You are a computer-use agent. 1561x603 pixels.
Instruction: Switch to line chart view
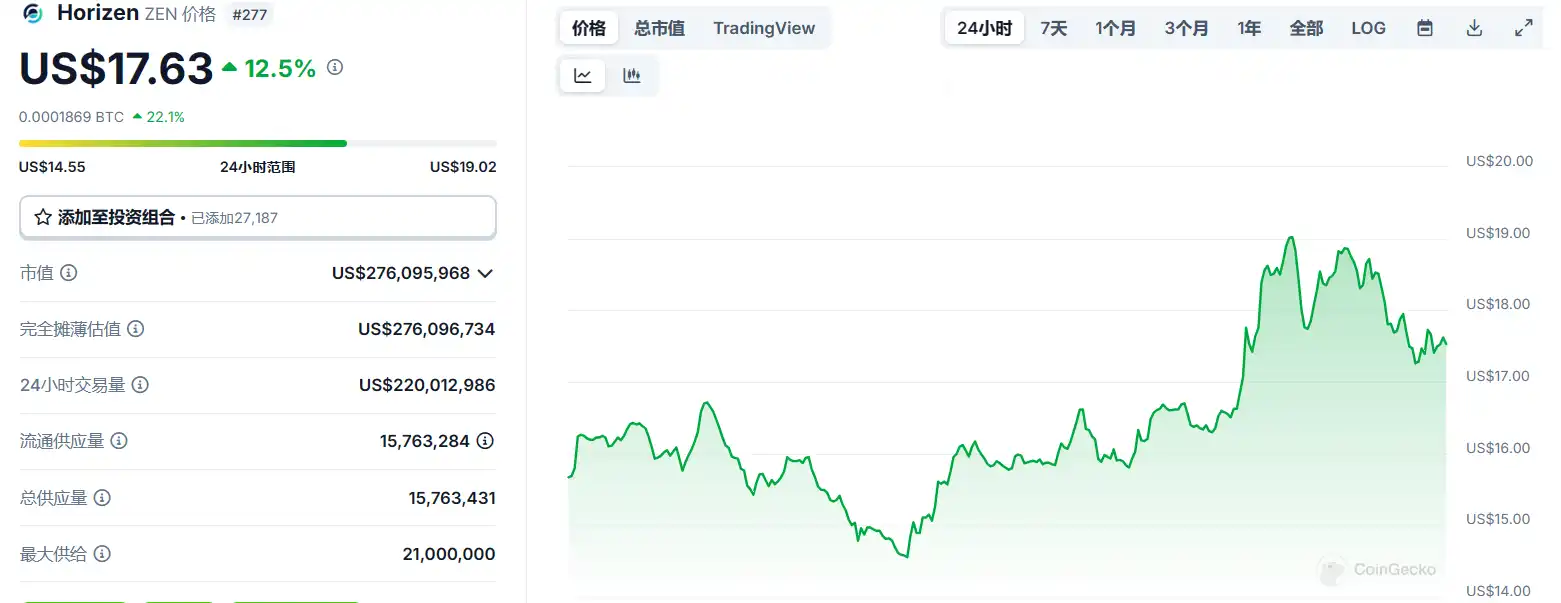(x=582, y=75)
